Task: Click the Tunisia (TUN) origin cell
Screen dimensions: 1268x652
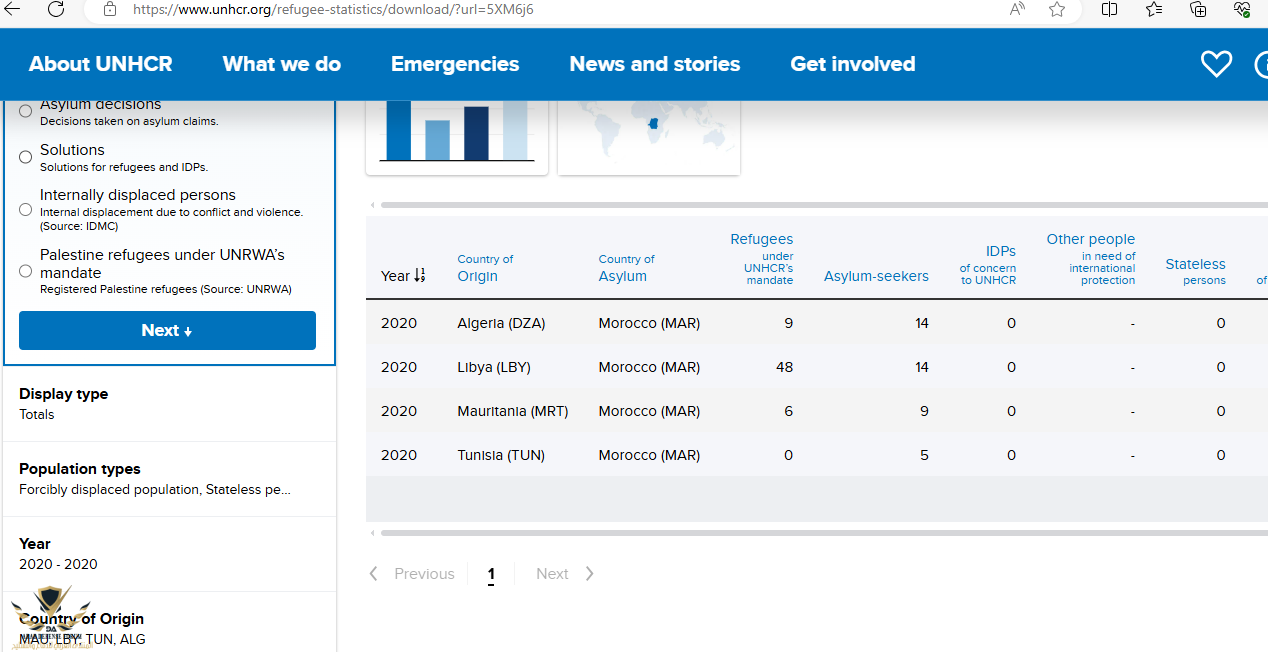Action: (501, 455)
